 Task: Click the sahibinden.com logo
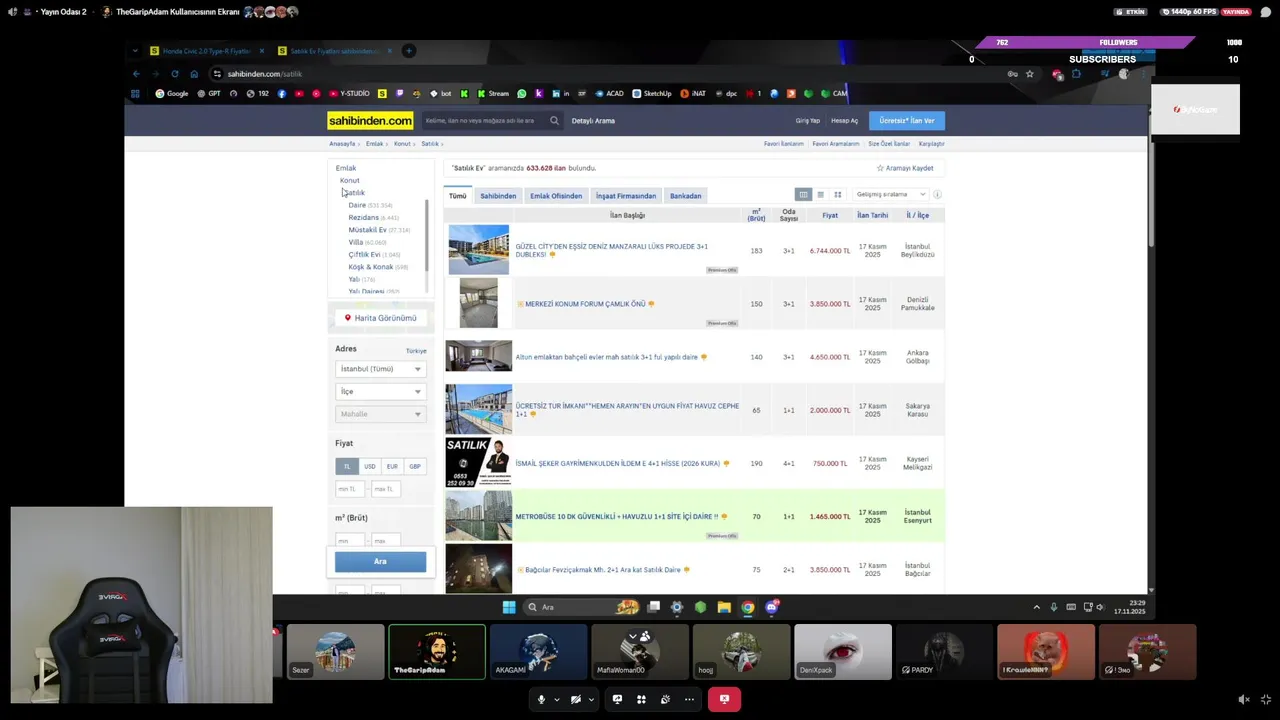(370, 121)
